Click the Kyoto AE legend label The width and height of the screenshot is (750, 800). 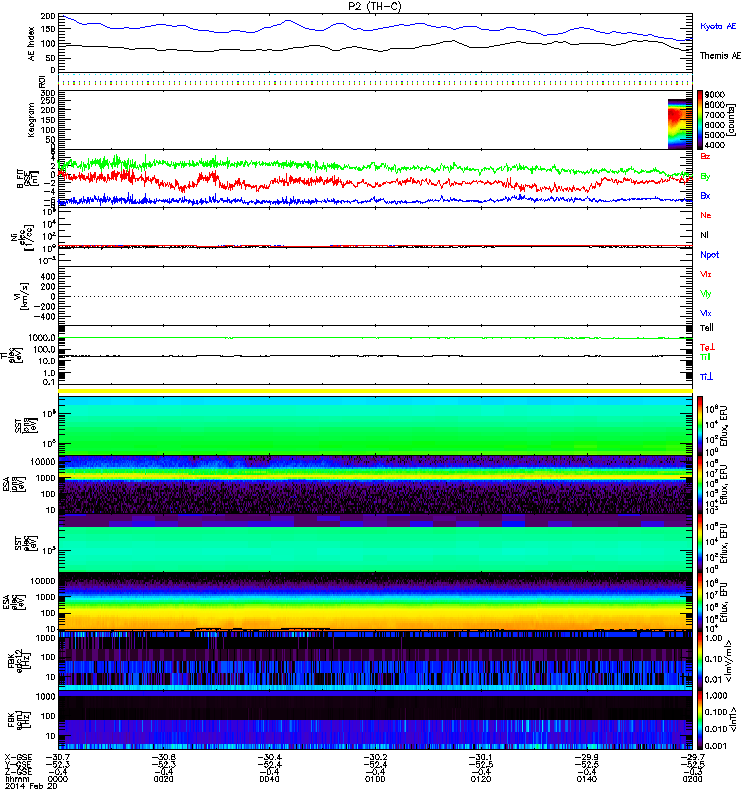718,26
